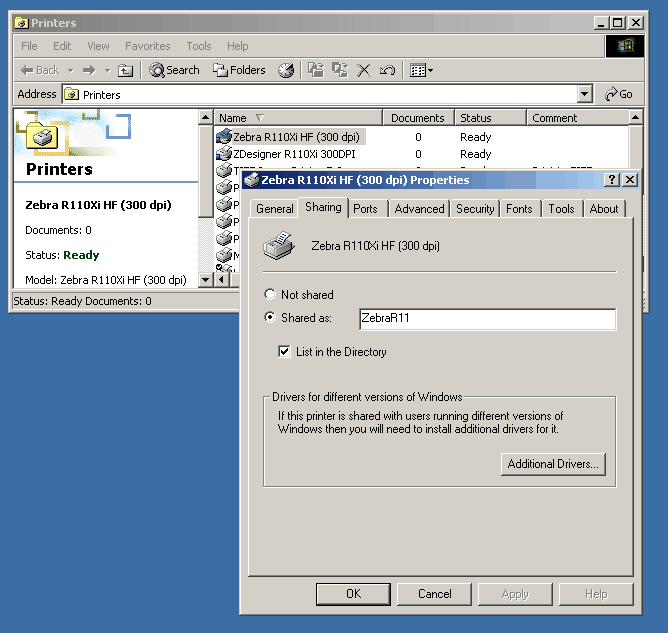Click the question mark help icon in Properties title bar

tap(612, 180)
